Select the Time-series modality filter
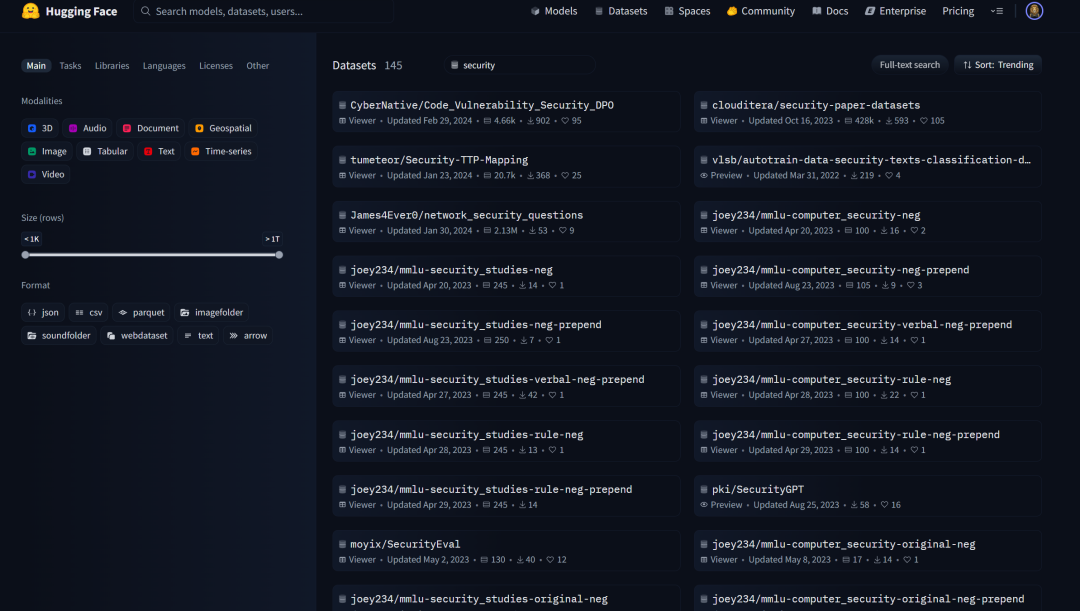 pos(221,152)
